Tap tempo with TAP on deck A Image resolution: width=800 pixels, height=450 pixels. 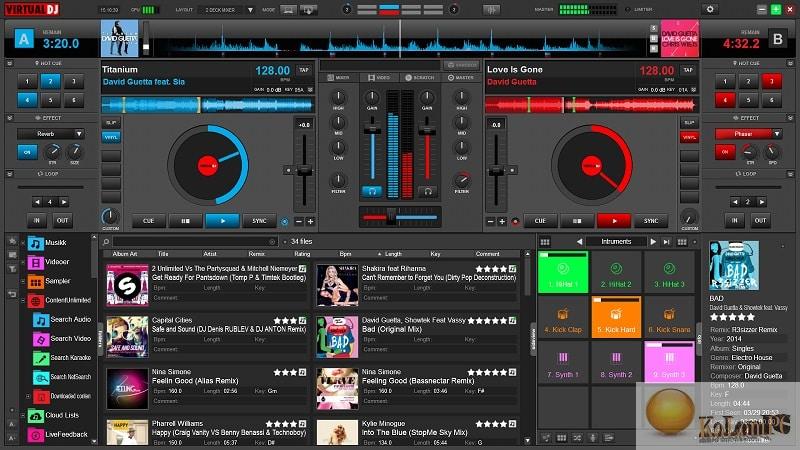[304, 70]
